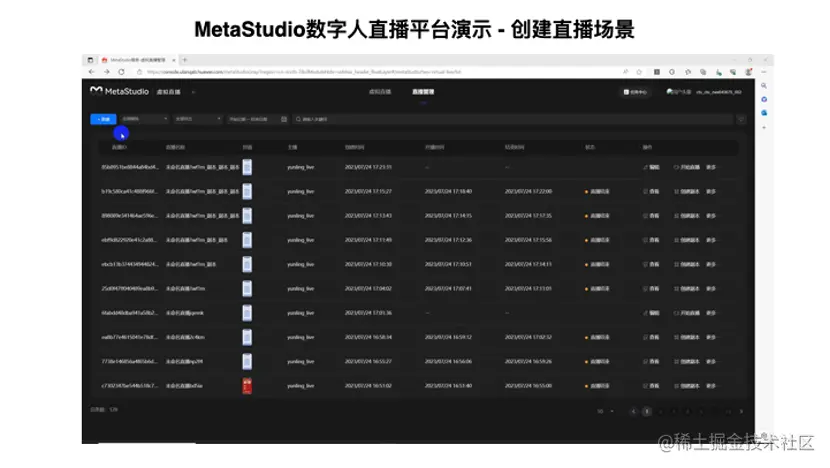Add page to favorites with star icon
Viewport: 830px width, 468px height.
pos(639,72)
